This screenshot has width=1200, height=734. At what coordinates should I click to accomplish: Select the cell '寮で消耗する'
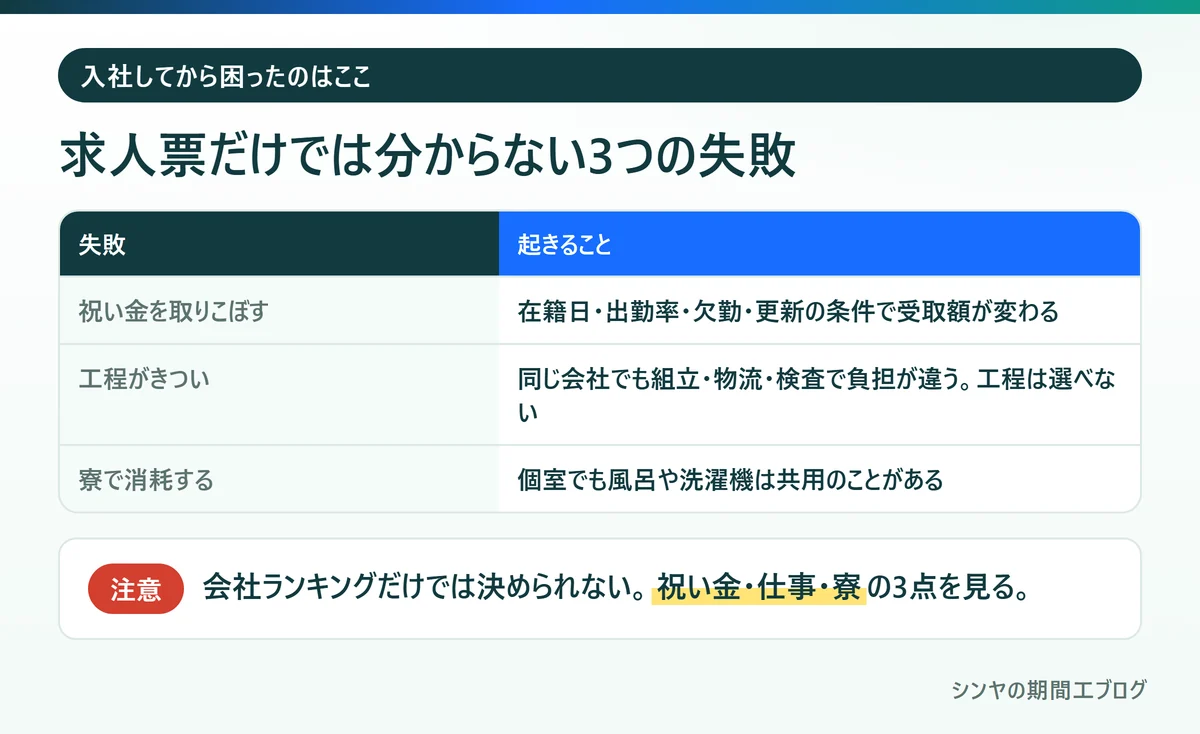pyautogui.click(x=279, y=479)
